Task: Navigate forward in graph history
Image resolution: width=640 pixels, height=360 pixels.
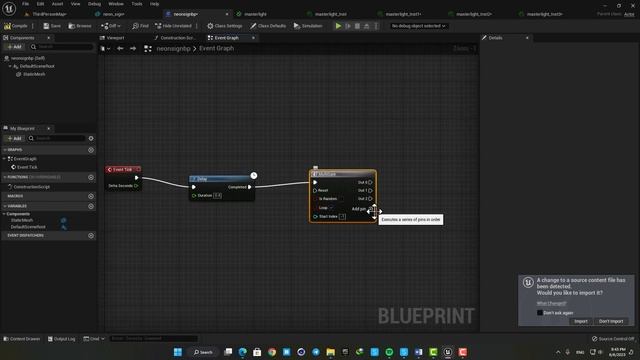Action: tap(133, 48)
